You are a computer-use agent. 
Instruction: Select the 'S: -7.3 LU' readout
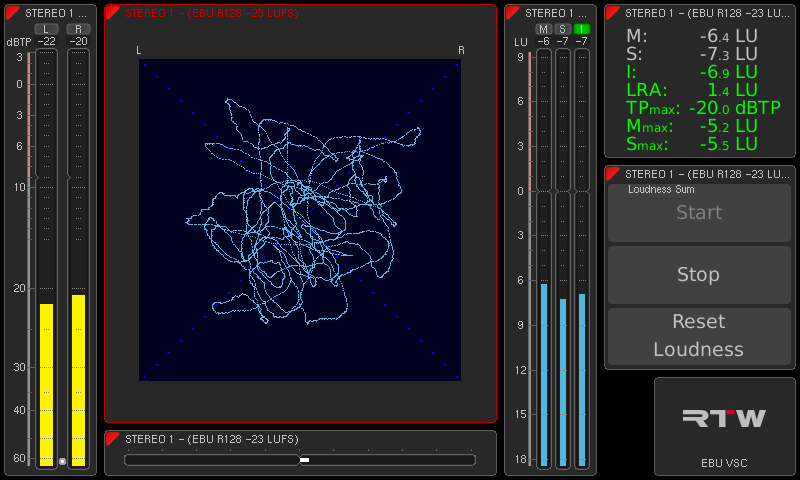[692, 54]
